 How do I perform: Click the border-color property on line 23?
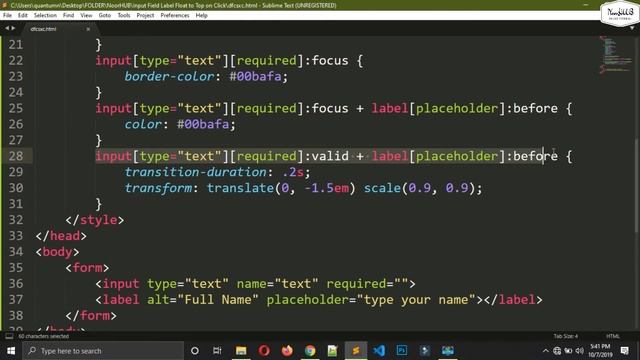(x=169, y=76)
